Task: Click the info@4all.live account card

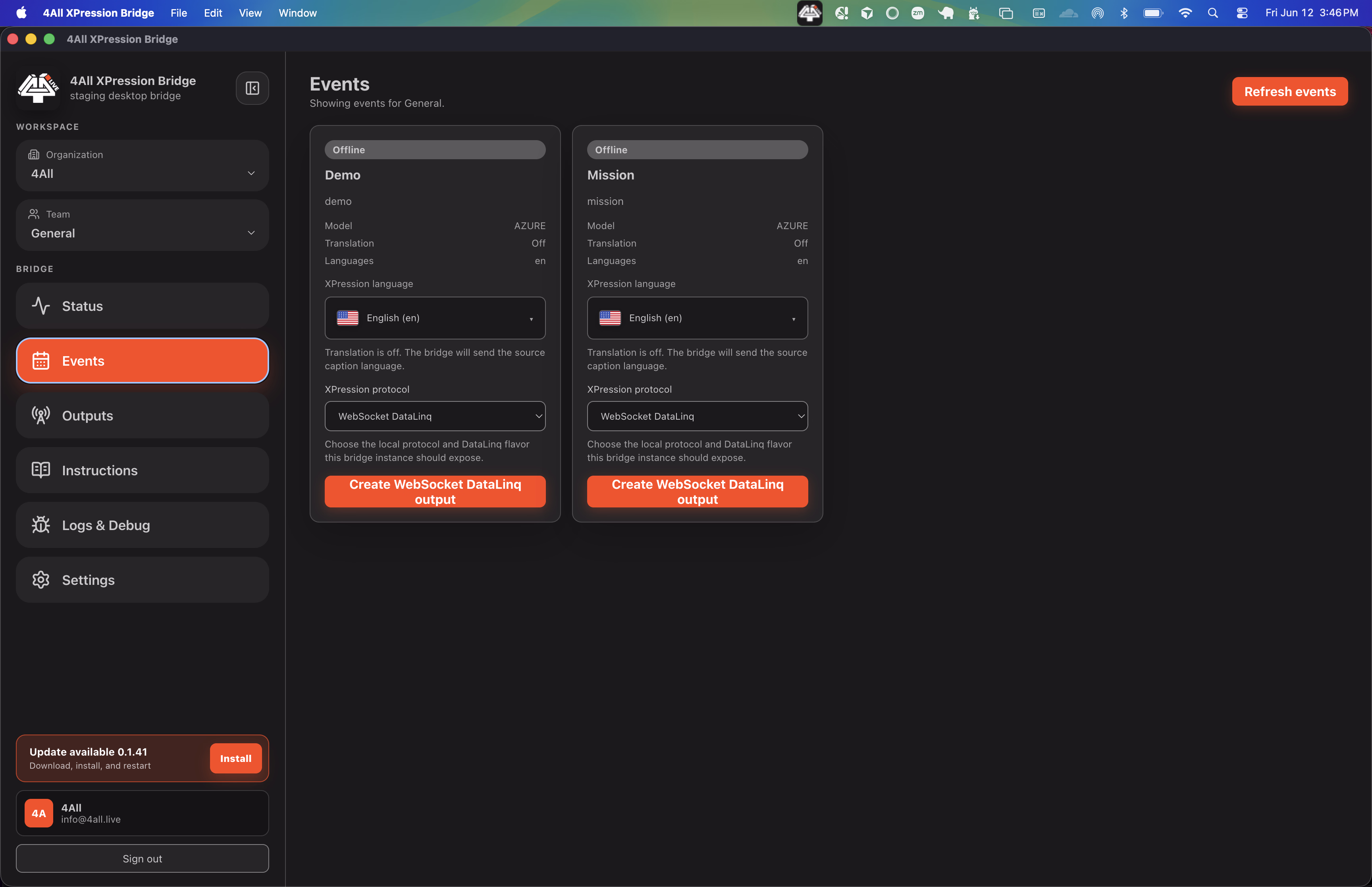Action: point(142,813)
